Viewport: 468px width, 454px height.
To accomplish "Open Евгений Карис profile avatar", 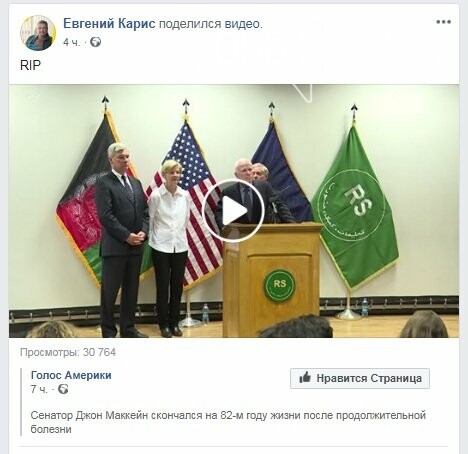I will (x=38, y=33).
